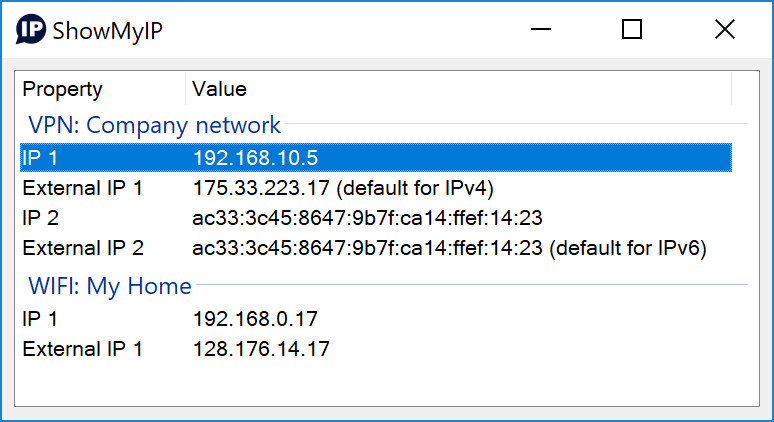
Task: Select the highlighted IP 1 label under VPN
Action: [x=40, y=157]
